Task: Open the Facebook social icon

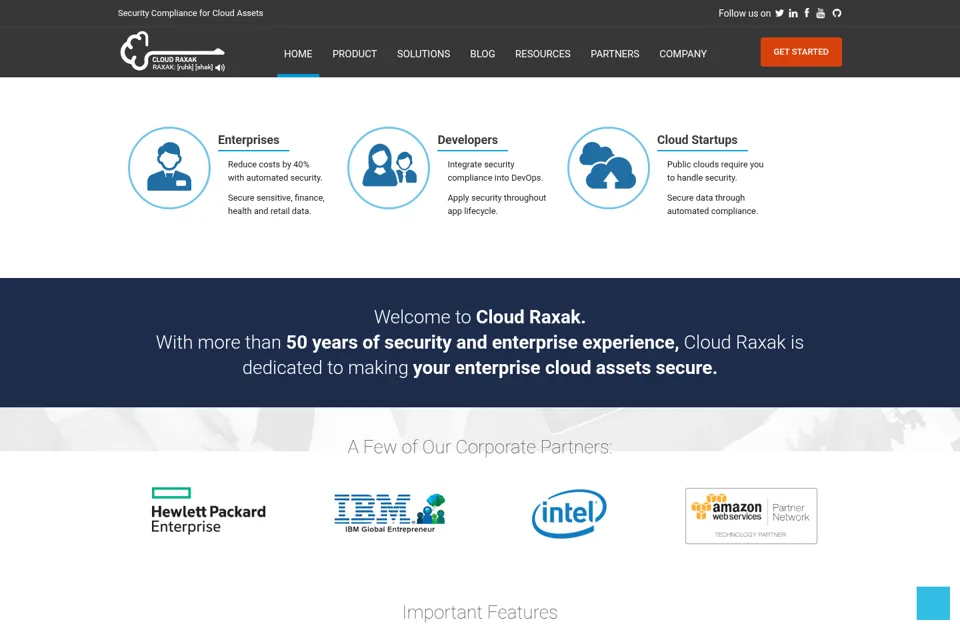Action: pos(806,13)
